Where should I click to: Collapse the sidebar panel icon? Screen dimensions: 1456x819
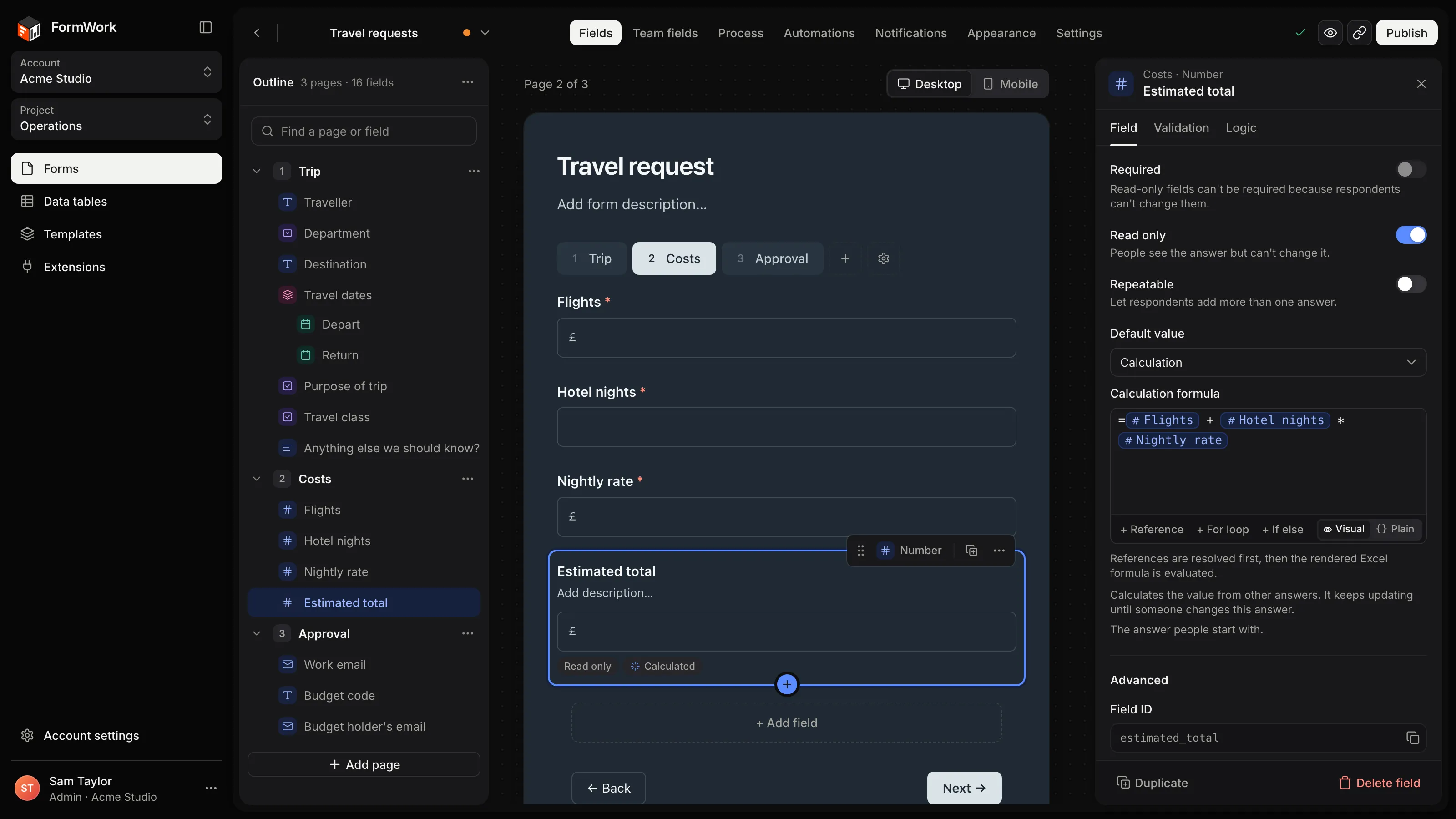206,27
